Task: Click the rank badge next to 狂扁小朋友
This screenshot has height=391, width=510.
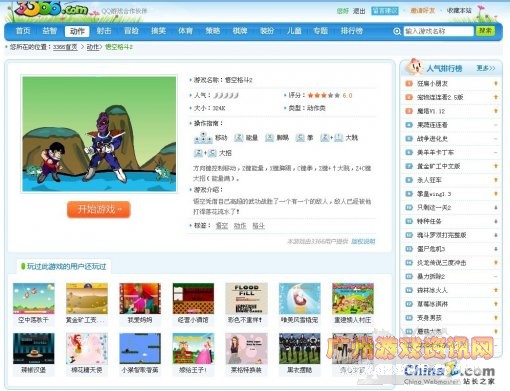Action: [x=409, y=83]
